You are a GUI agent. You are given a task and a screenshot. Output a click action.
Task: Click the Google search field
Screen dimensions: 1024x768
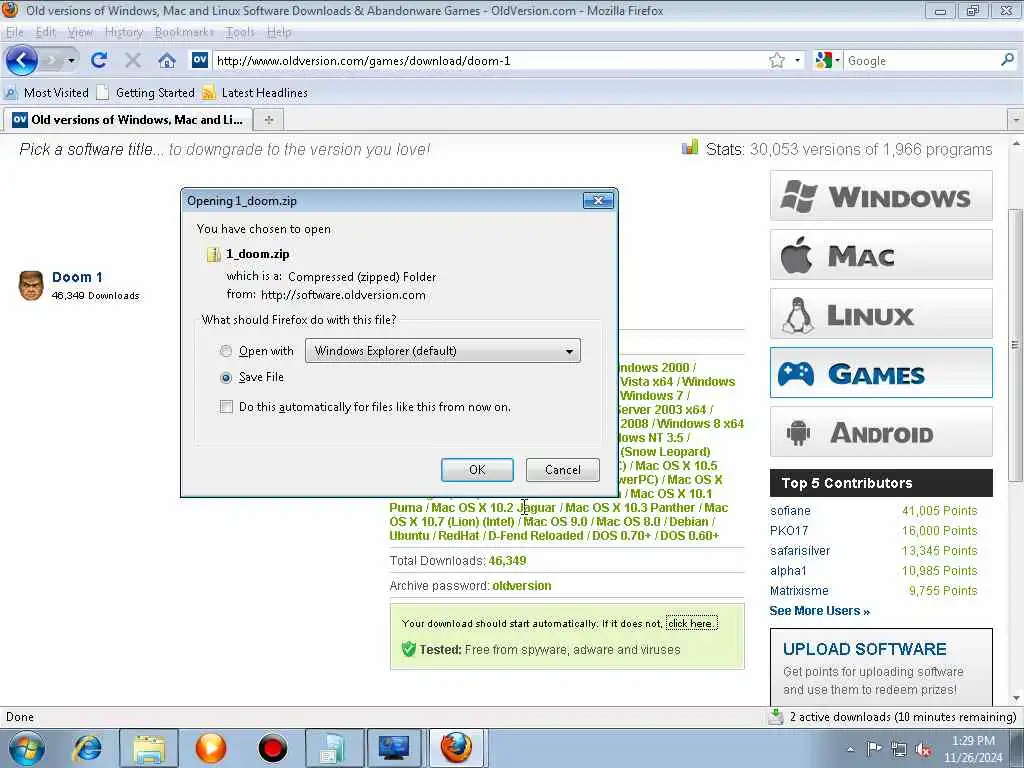[x=921, y=61]
